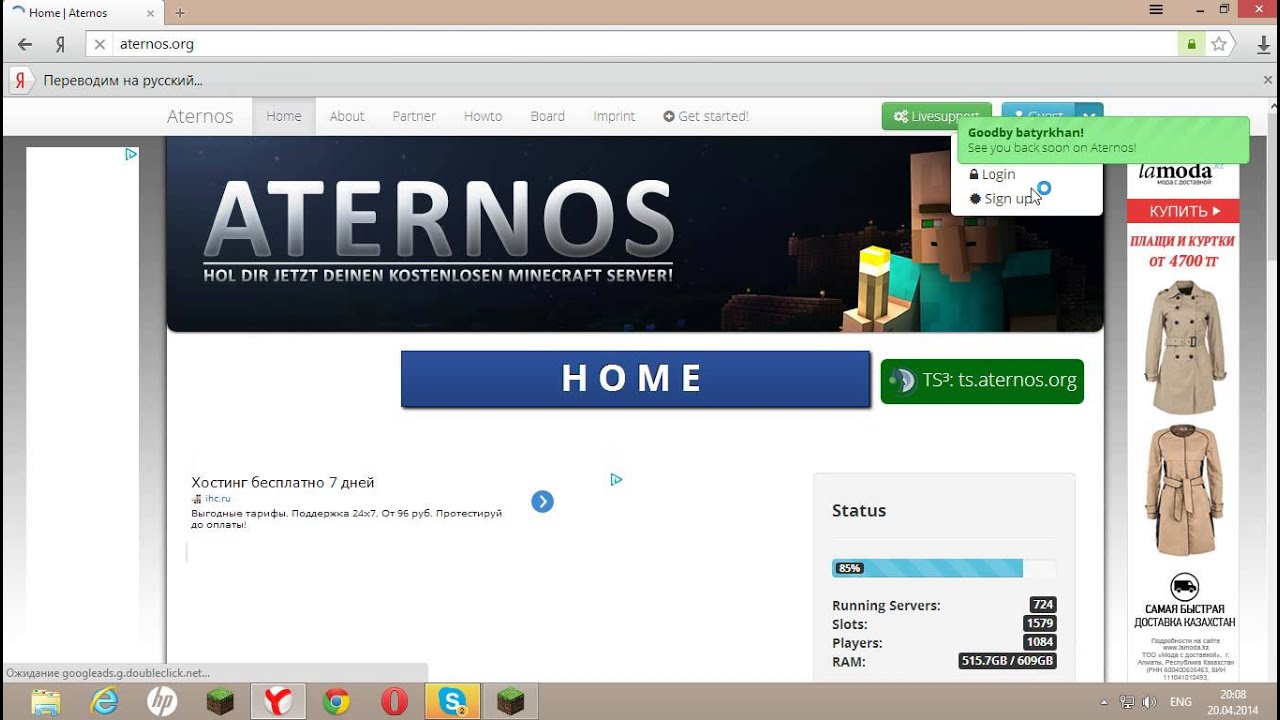
Task: Click the ATERNOS Minecraft header banner
Action: pos(635,234)
